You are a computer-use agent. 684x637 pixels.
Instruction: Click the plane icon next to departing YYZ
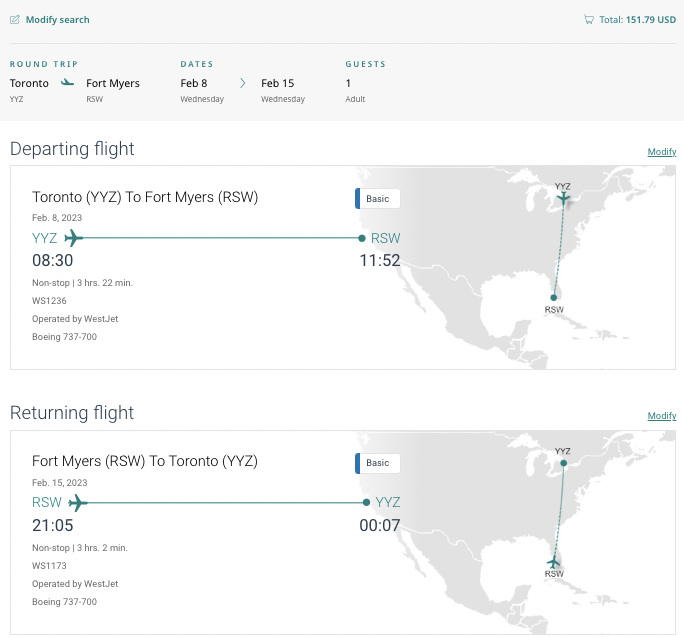(x=72, y=238)
